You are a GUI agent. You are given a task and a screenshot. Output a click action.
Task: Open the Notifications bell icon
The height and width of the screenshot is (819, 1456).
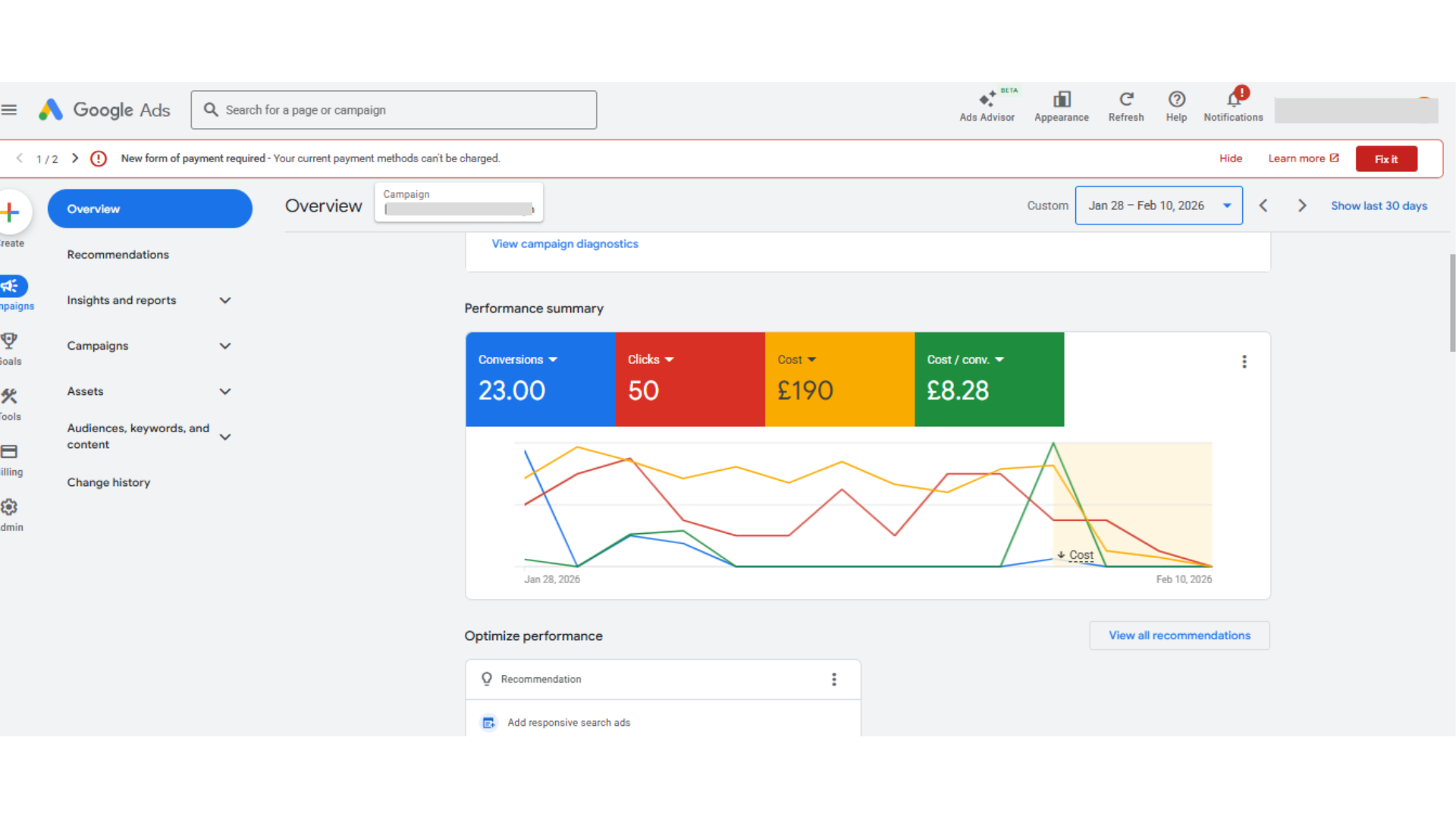1233,100
